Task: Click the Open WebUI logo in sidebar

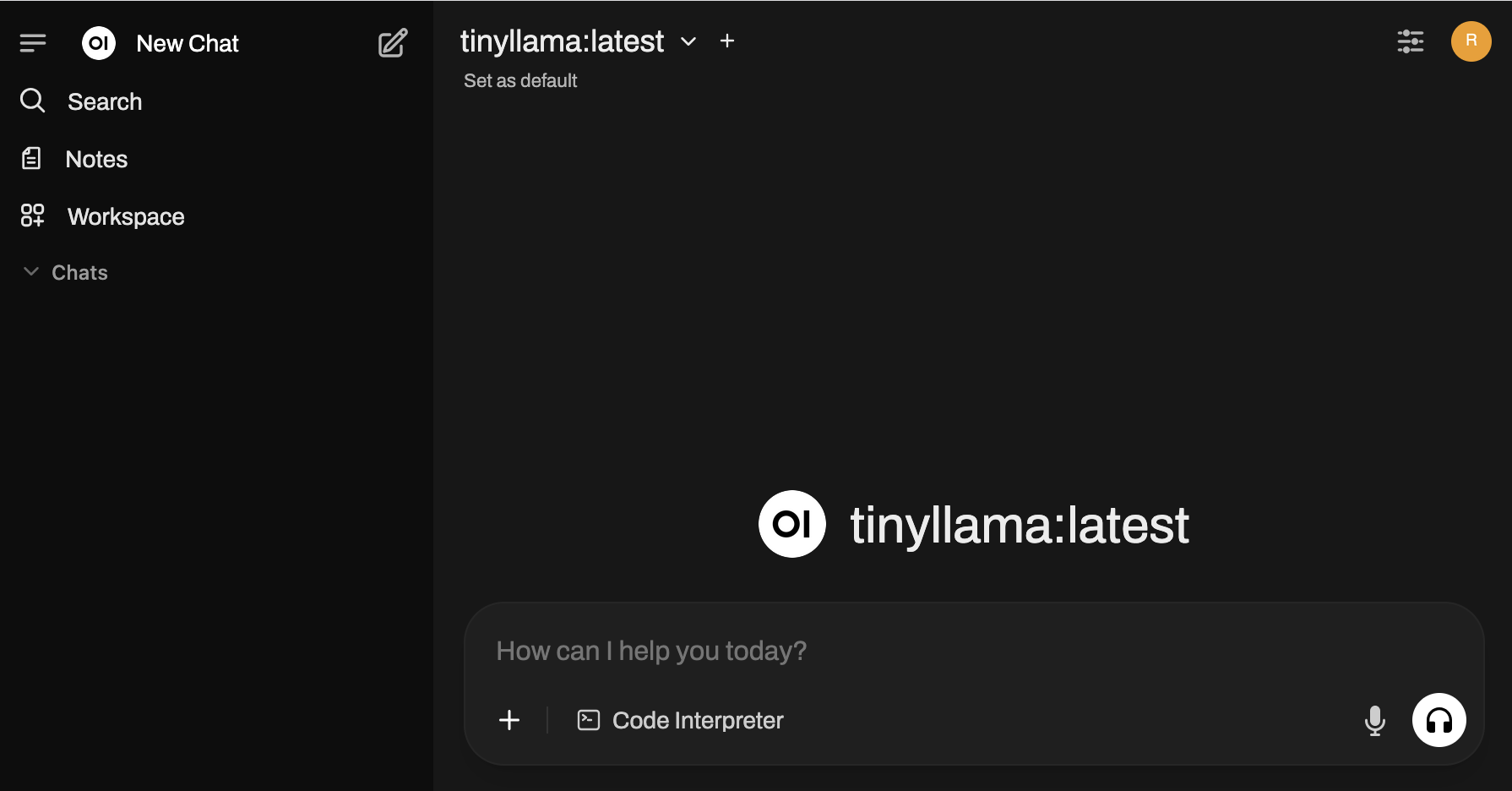Action: pyautogui.click(x=99, y=43)
